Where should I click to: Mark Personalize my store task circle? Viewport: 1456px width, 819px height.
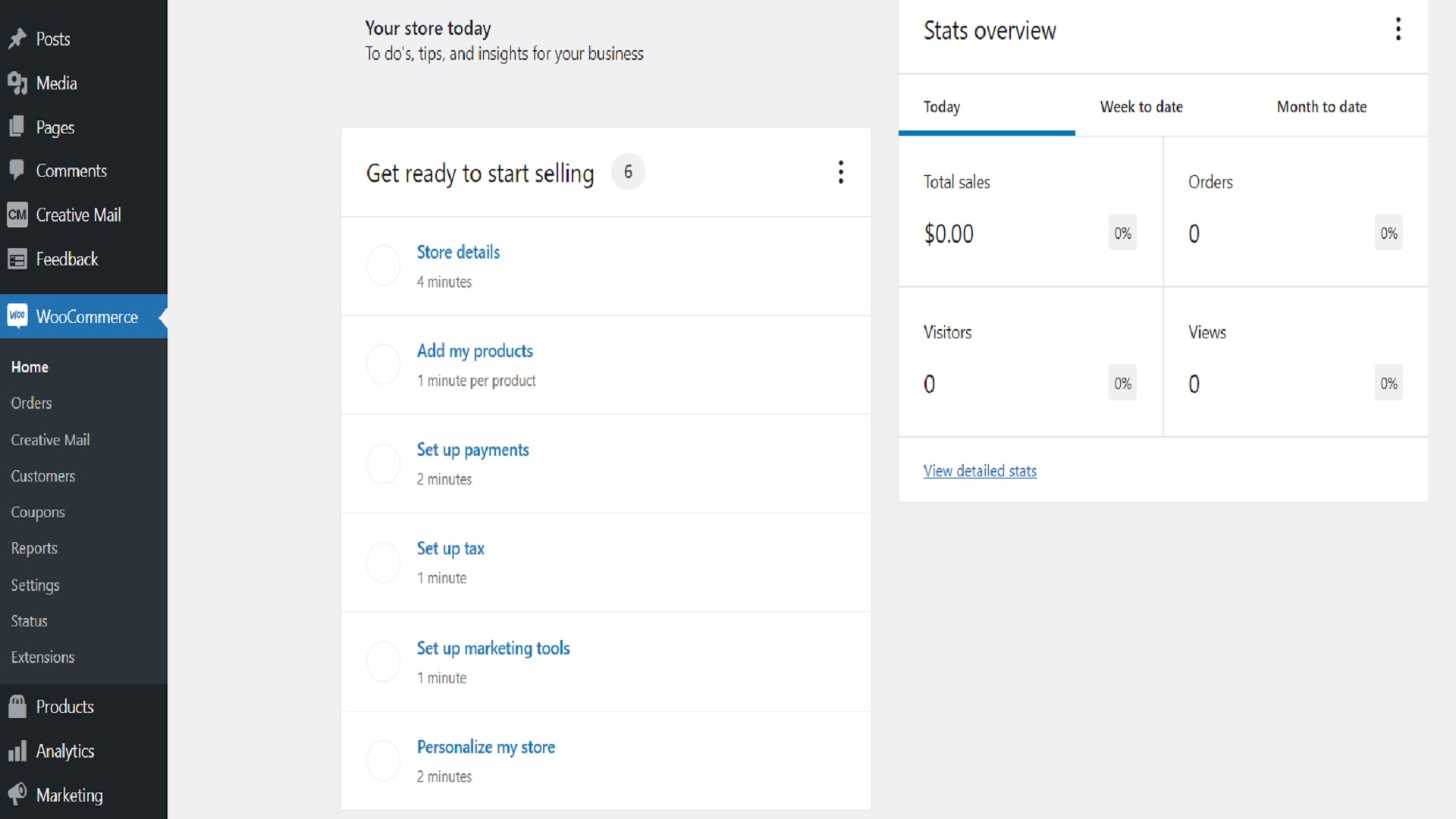click(384, 760)
